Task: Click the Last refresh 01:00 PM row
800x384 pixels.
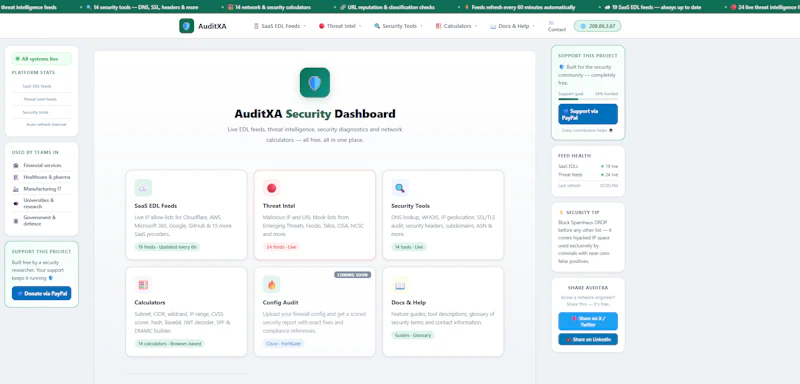Action: click(588, 186)
